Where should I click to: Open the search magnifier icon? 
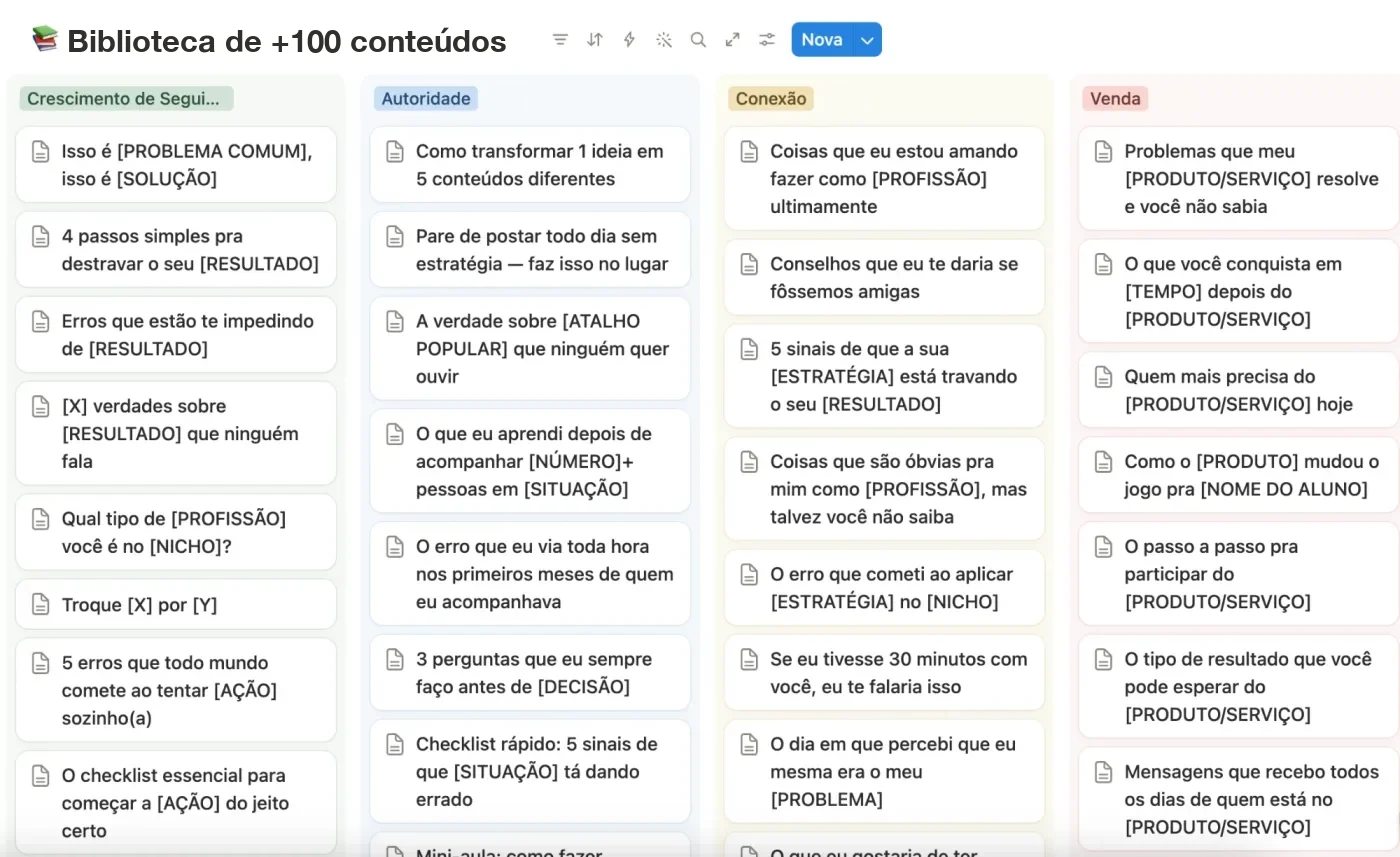click(x=698, y=40)
